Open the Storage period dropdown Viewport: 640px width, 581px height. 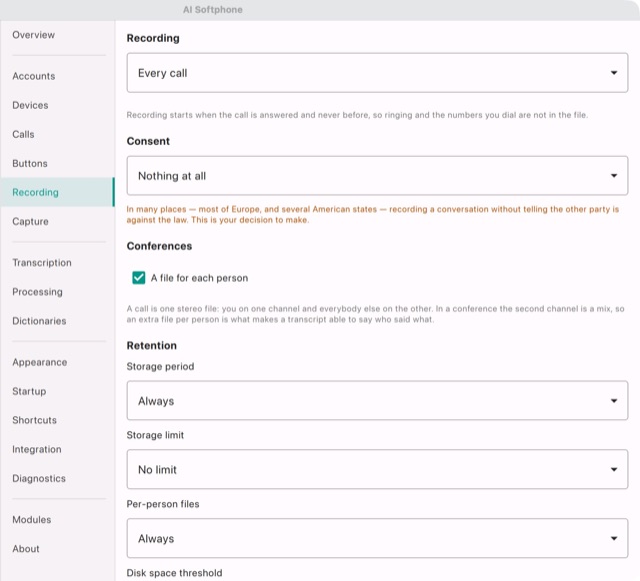coord(377,401)
